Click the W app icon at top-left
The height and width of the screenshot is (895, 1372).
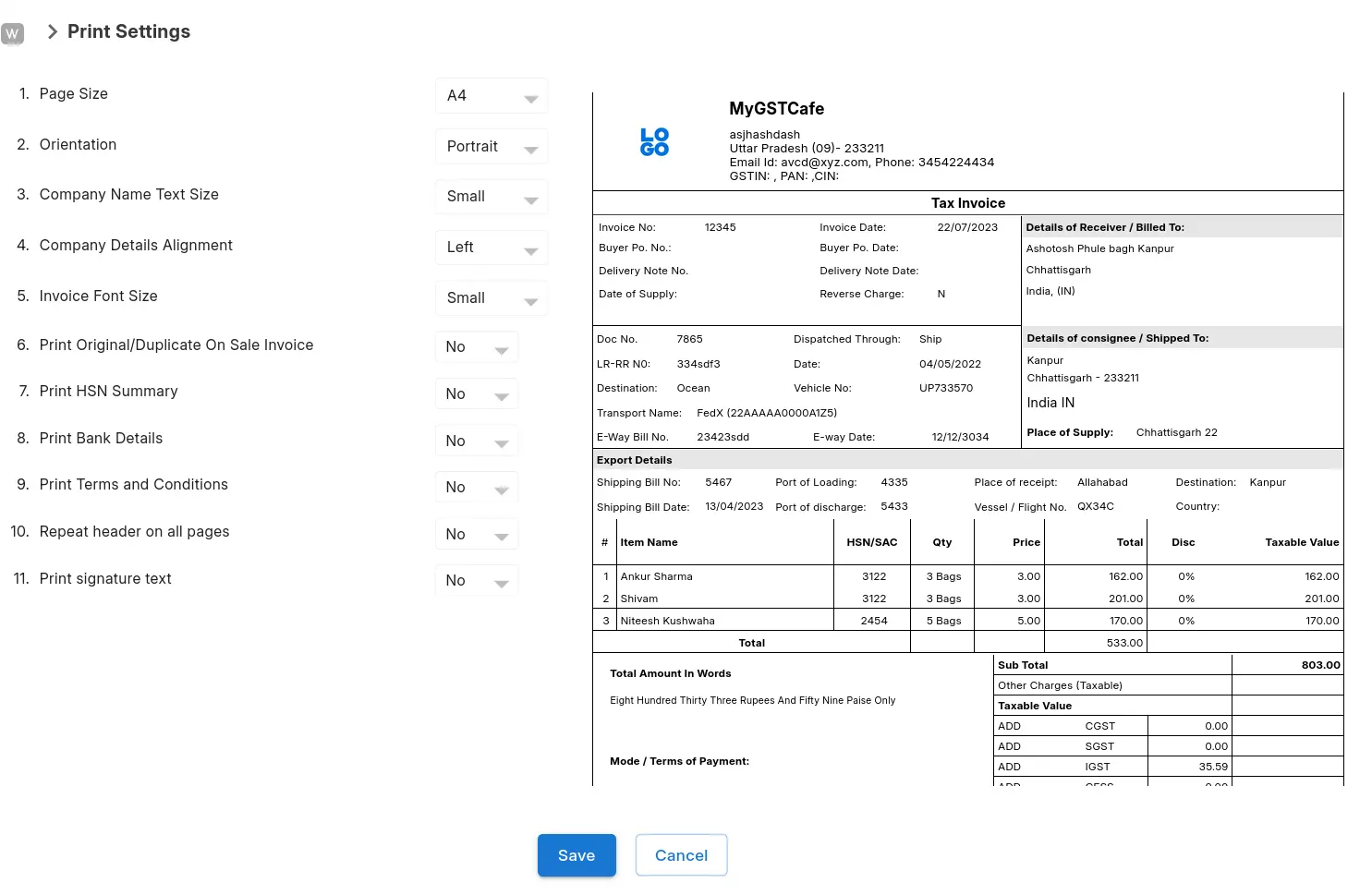click(12, 34)
